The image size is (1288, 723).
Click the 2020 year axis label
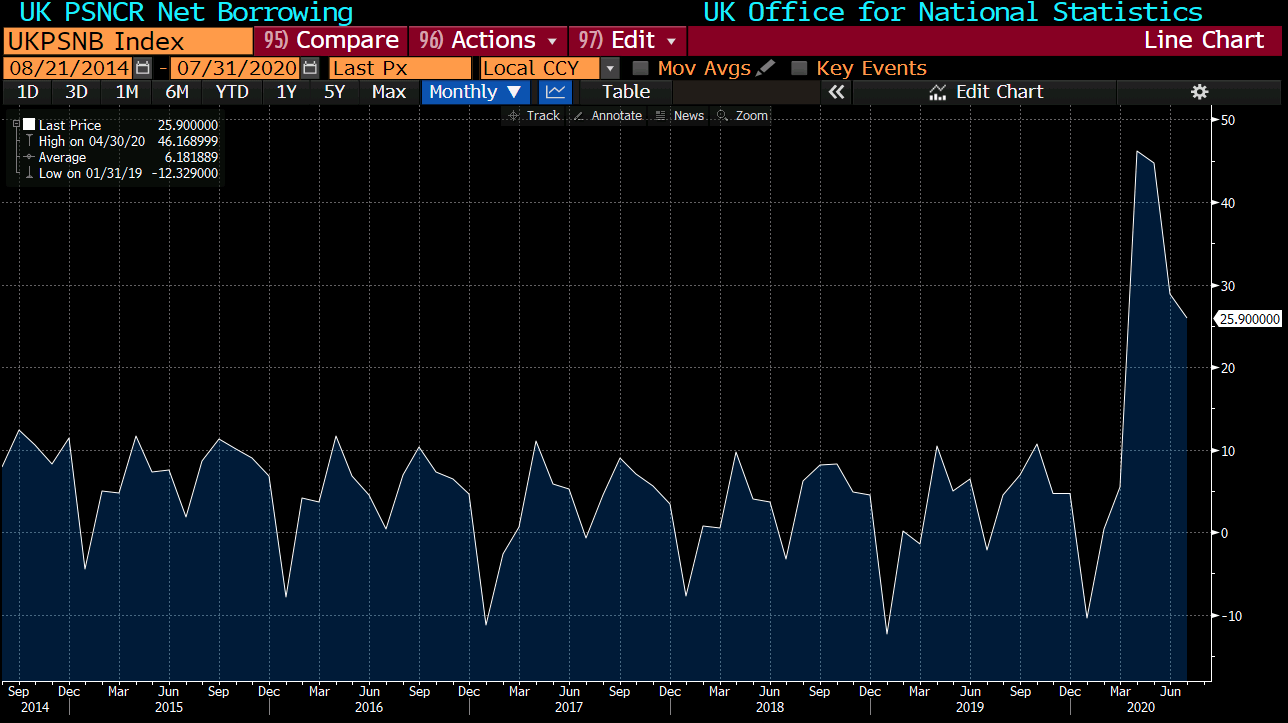1142,707
